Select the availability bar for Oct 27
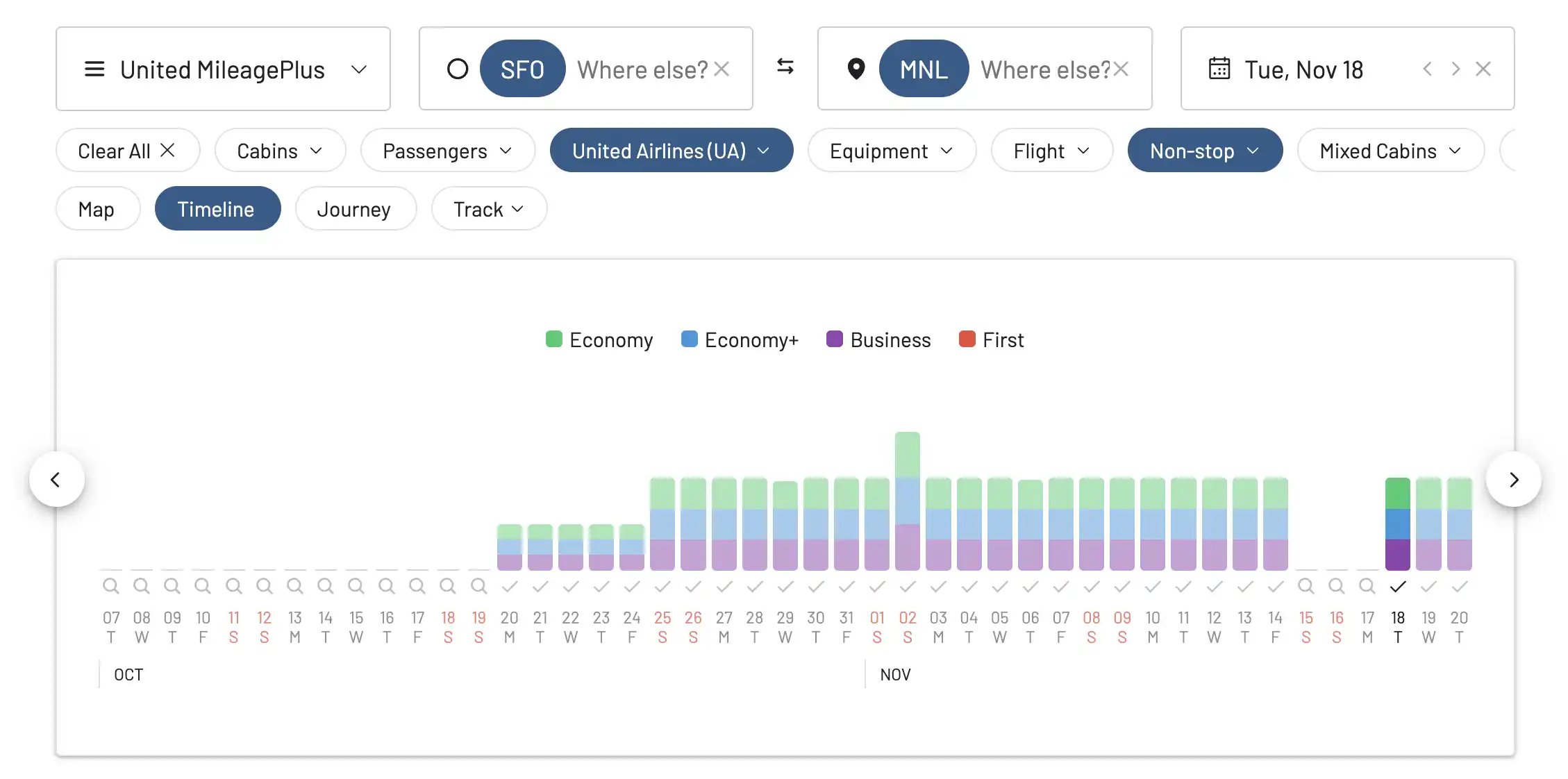The height and width of the screenshot is (779, 1568). click(724, 524)
